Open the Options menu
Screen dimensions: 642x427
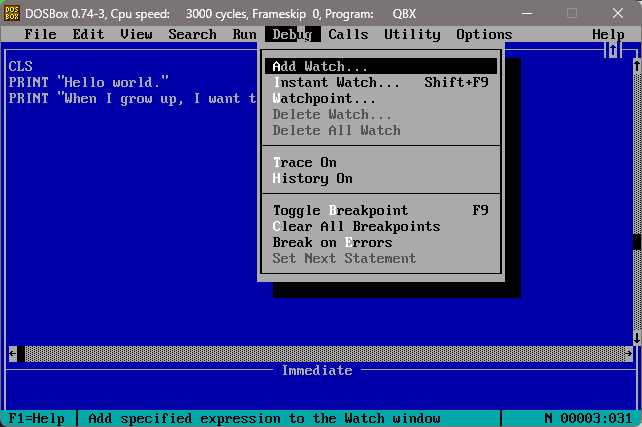click(x=484, y=34)
